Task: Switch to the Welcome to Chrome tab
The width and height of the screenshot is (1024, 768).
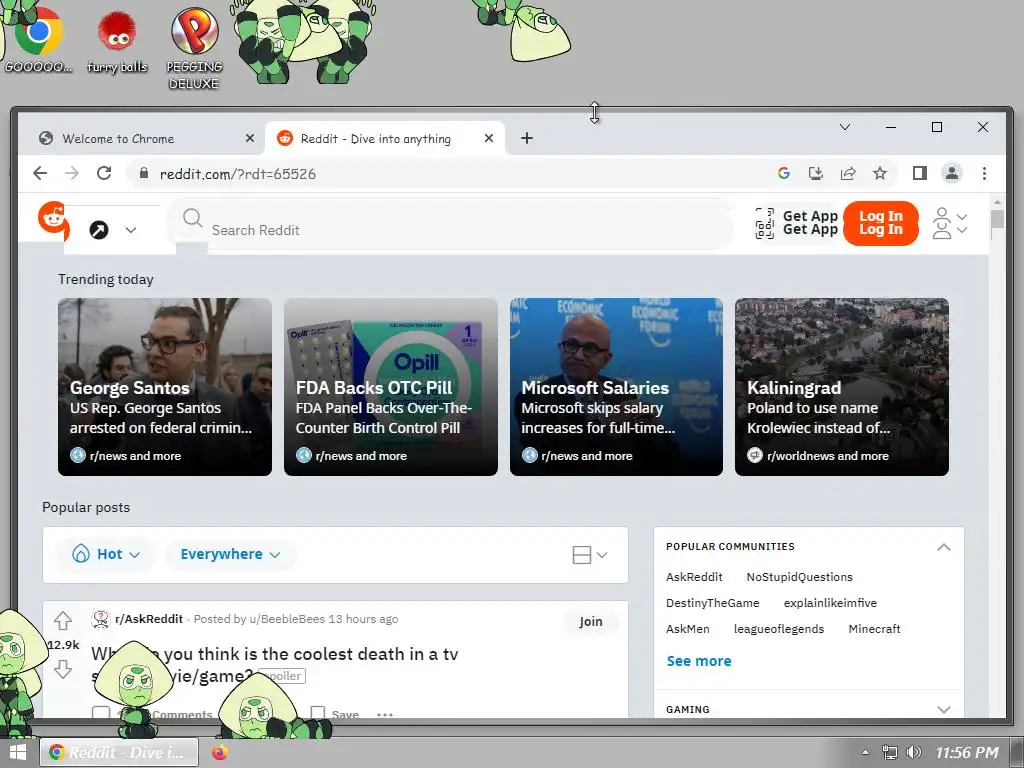Action: [139, 138]
